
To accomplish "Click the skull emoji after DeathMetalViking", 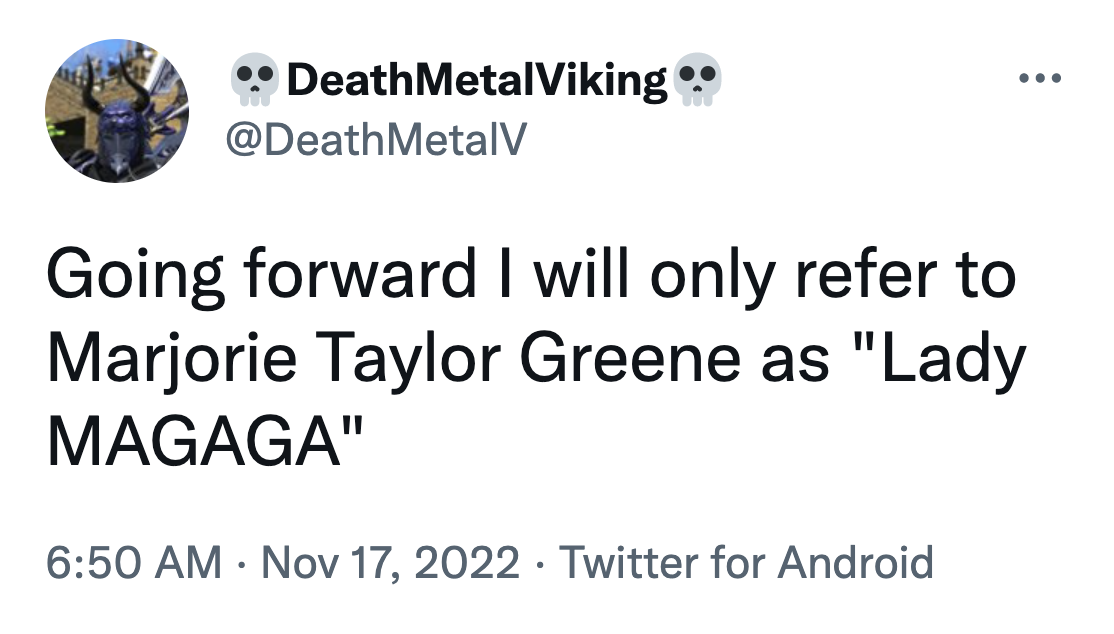I will [697, 81].
